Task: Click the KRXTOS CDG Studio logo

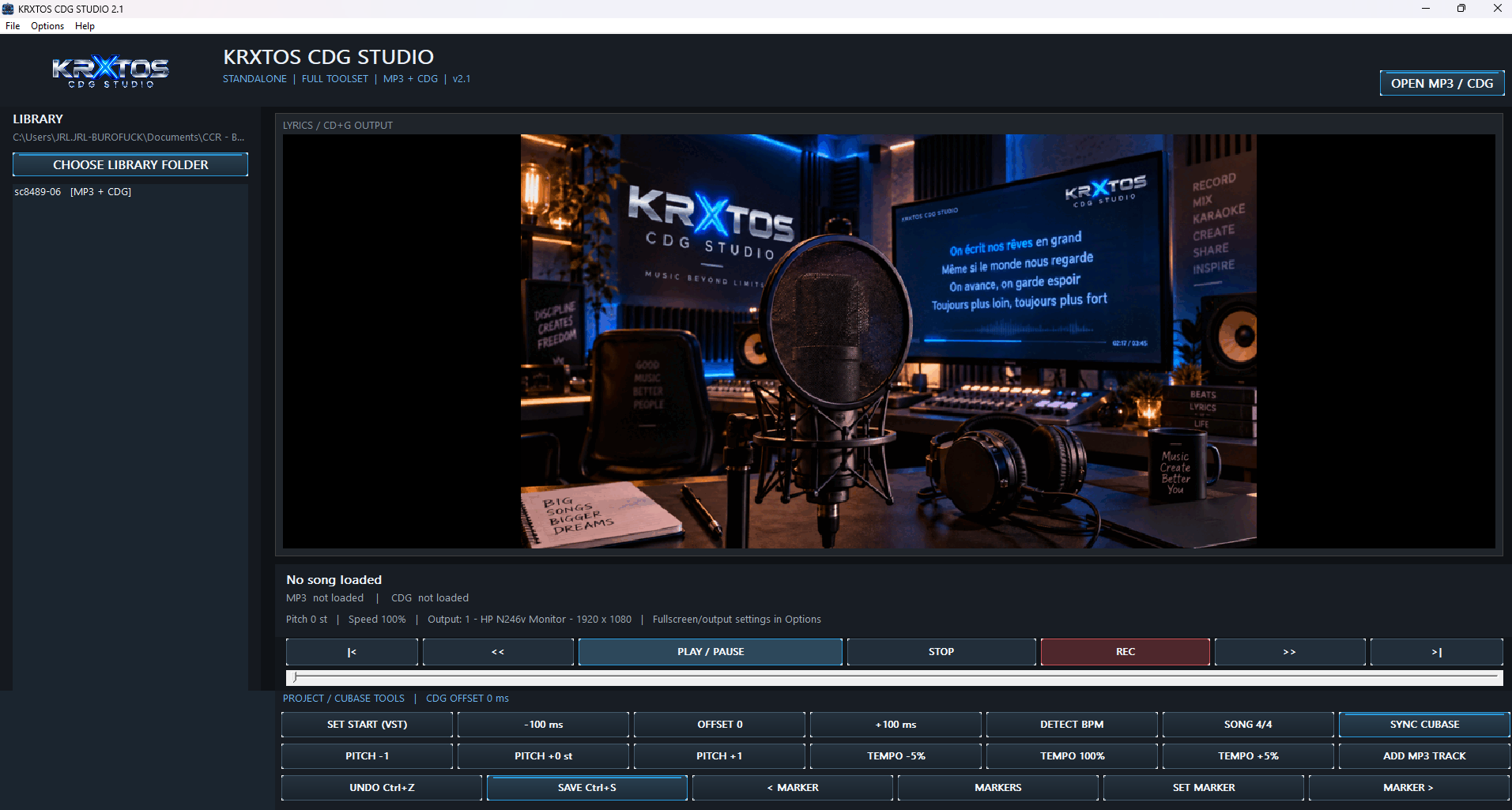Action: pos(111,71)
